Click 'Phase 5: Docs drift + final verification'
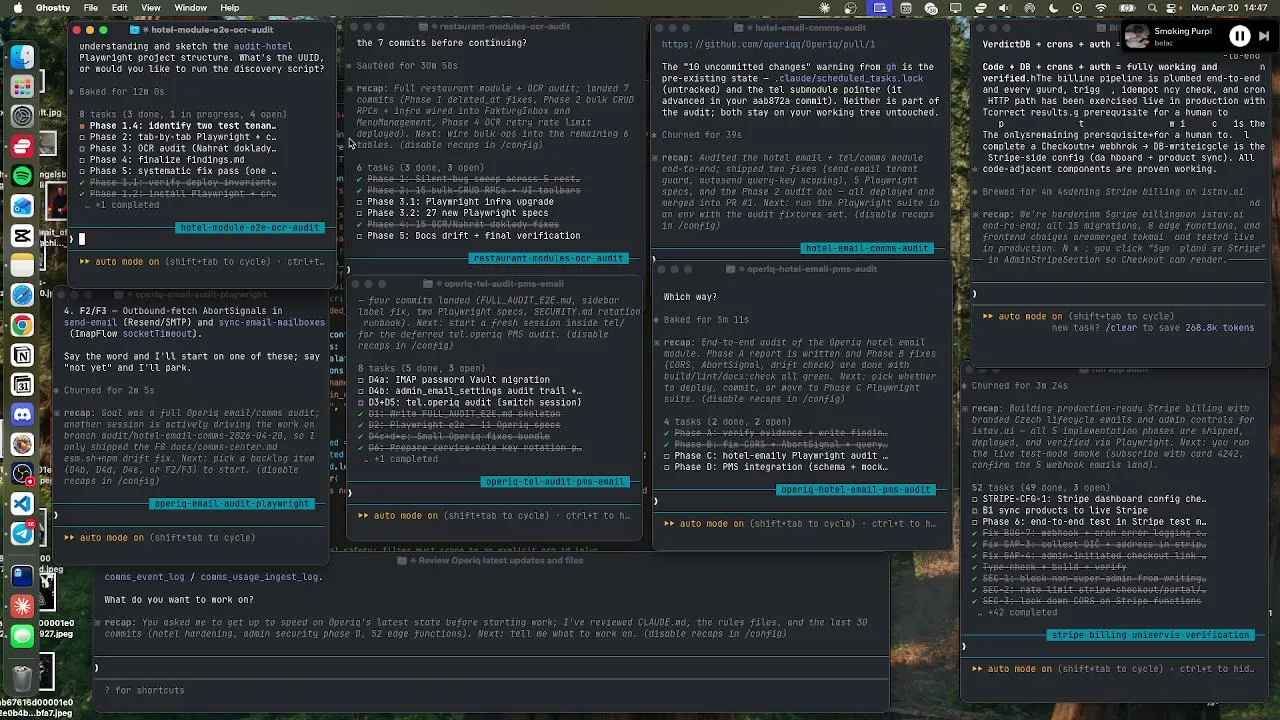 point(468,236)
